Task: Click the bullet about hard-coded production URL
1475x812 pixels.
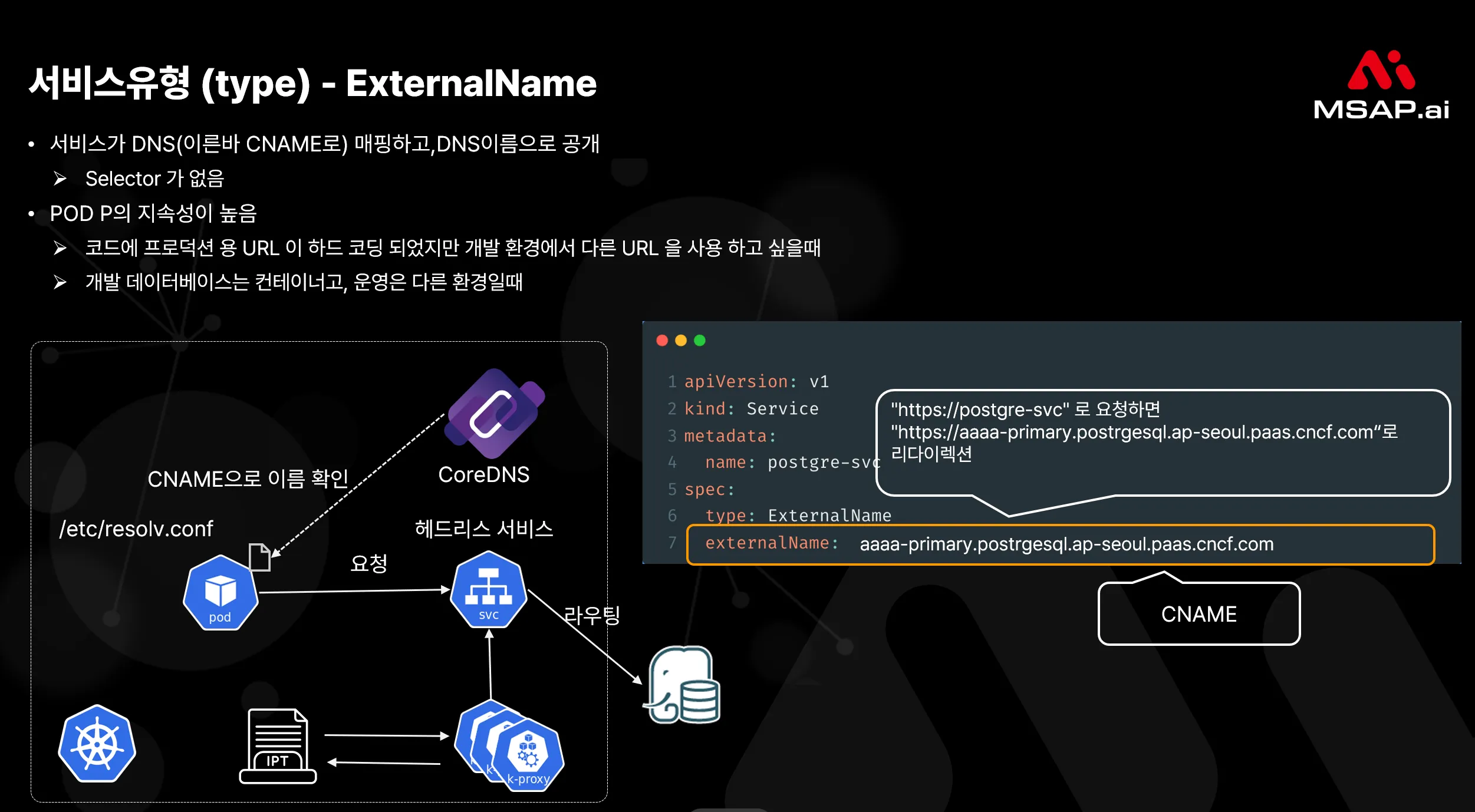Action: (x=453, y=248)
